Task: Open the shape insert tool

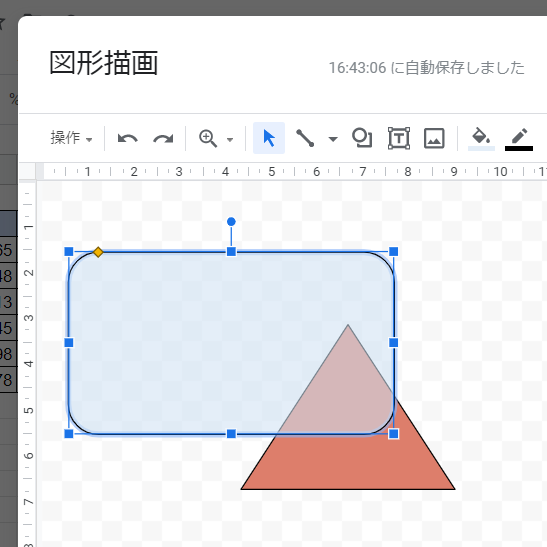Action: tap(362, 138)
